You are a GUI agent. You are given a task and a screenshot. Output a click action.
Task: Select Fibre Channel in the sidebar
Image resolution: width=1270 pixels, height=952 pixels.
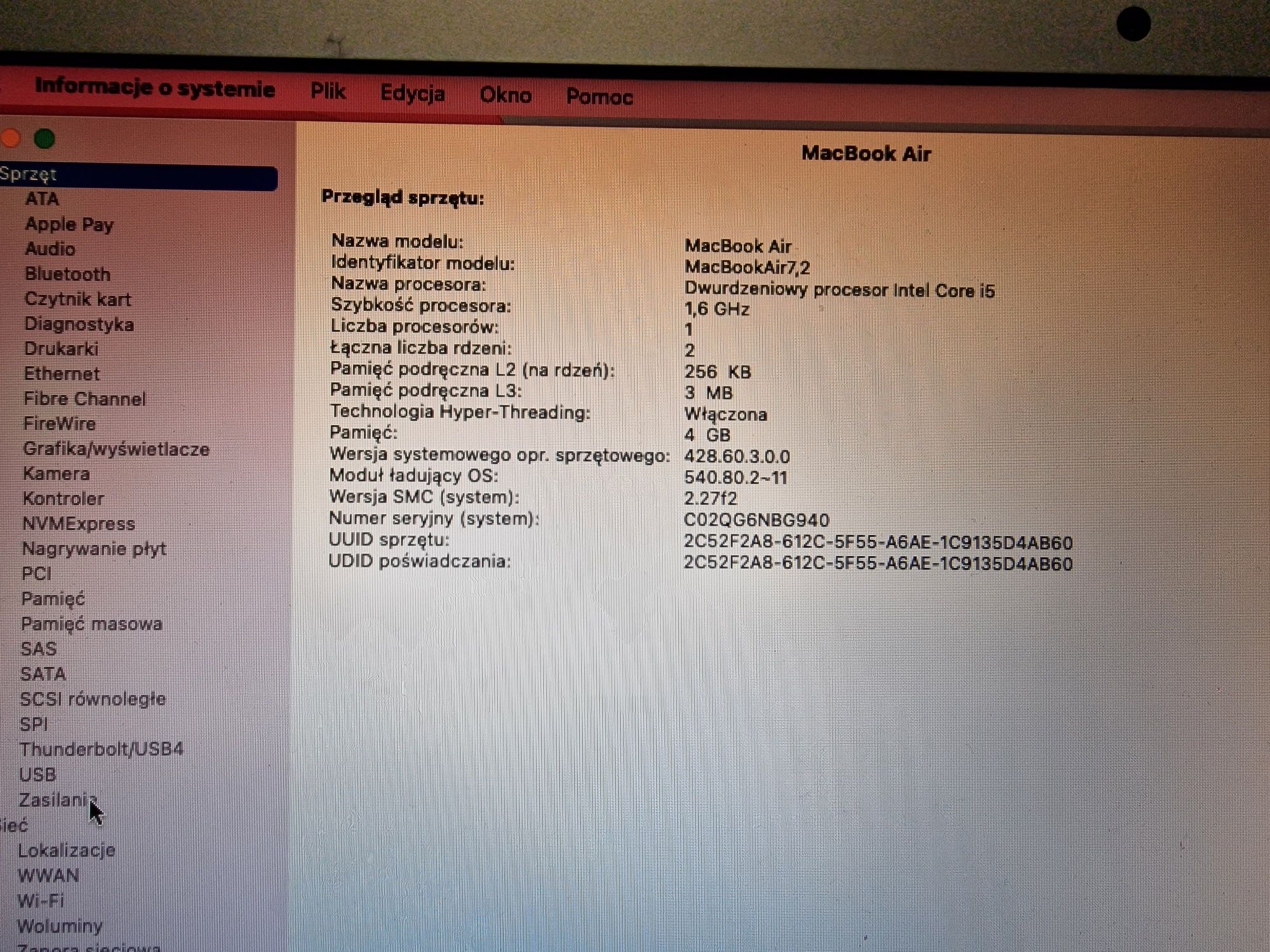[x=84, y=399]
